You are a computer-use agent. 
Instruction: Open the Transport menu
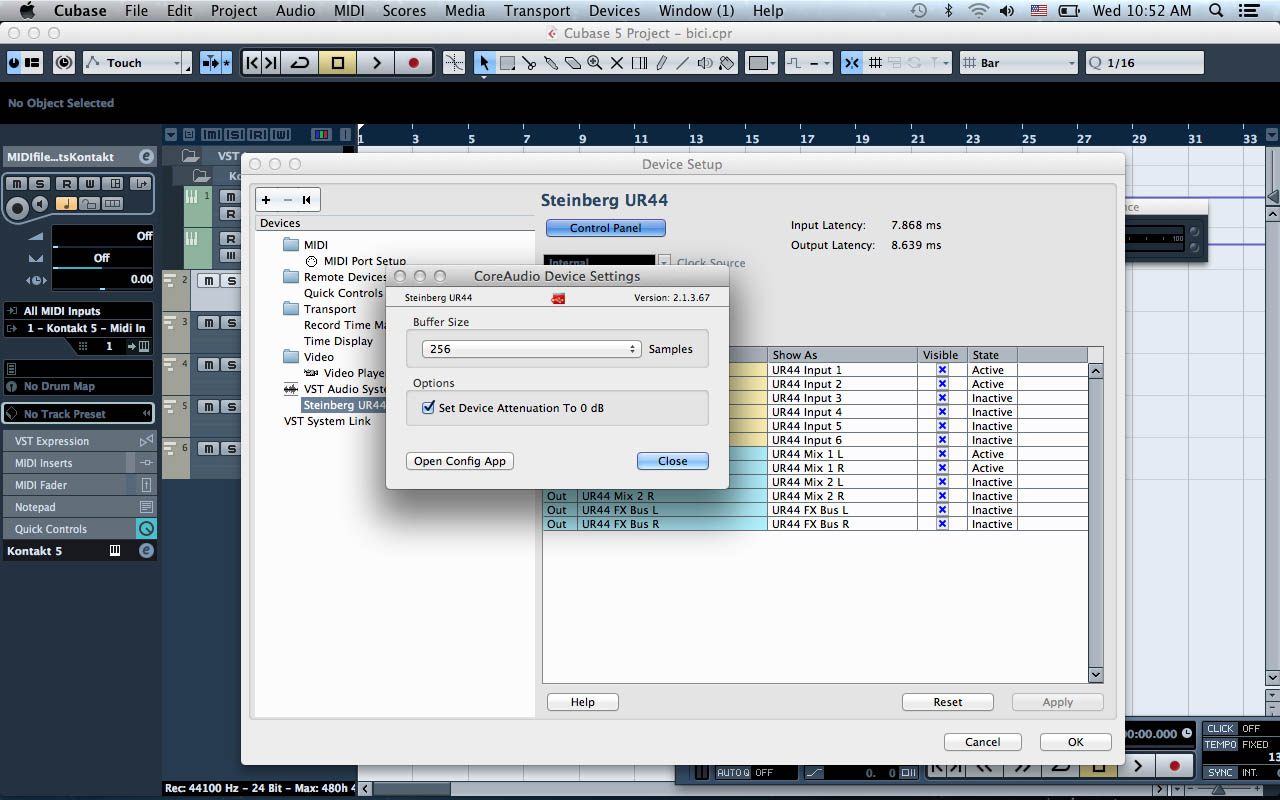point(537,11)
